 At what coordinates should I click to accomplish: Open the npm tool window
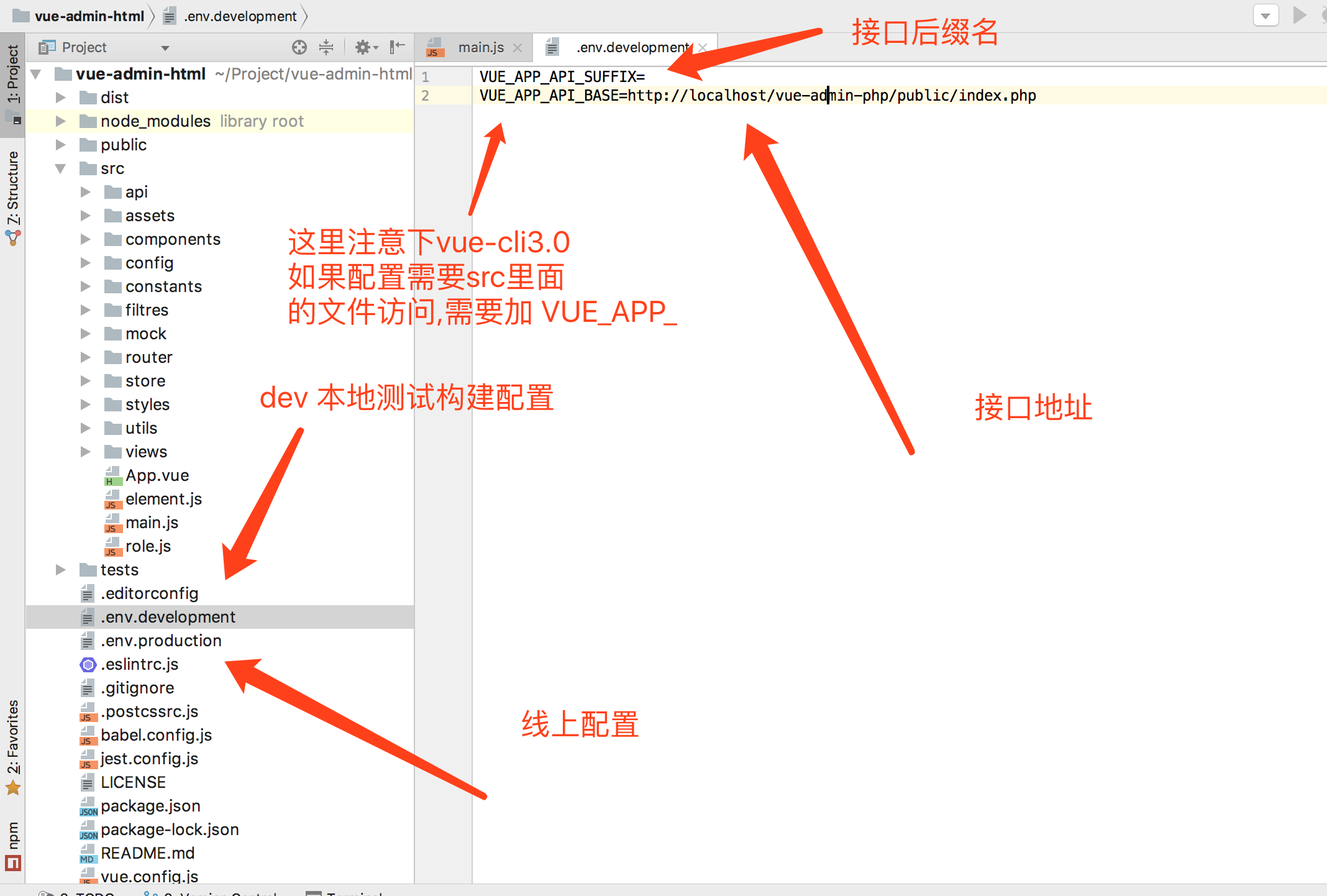[12, 844]
